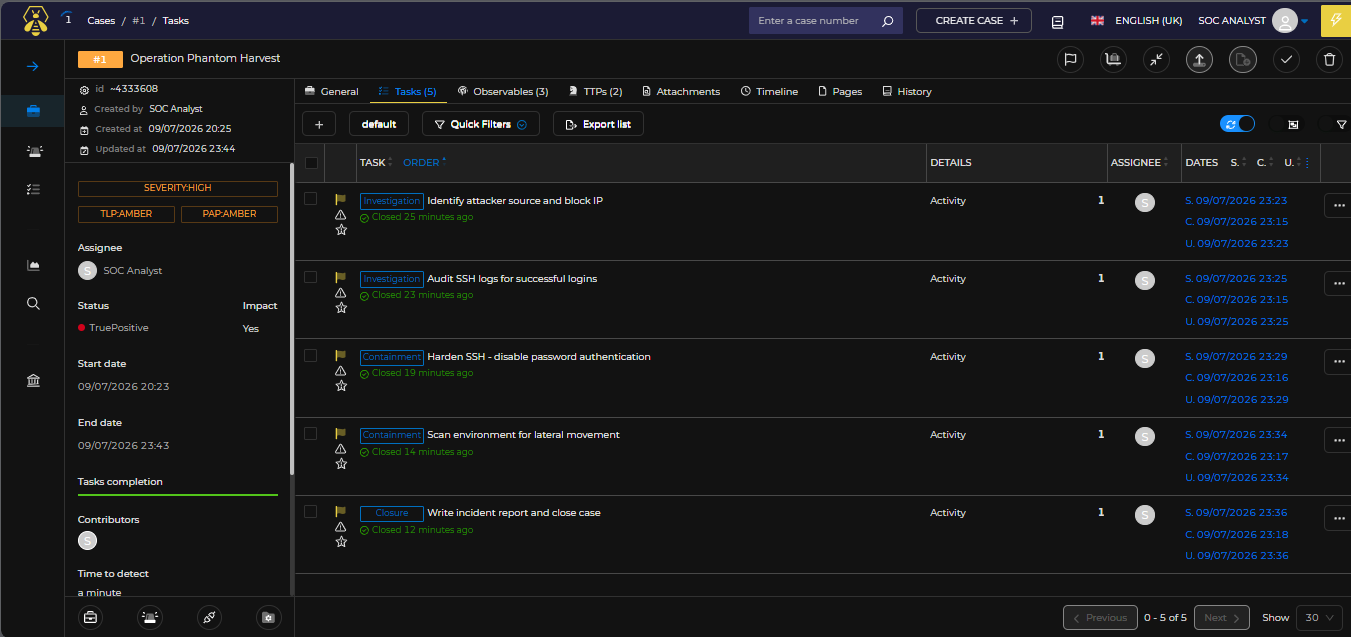Sort by the ASSIGNEE column header
The width and height of the screenshot is (1351, 637).
pyautogui.click(x=1140, y=162)
